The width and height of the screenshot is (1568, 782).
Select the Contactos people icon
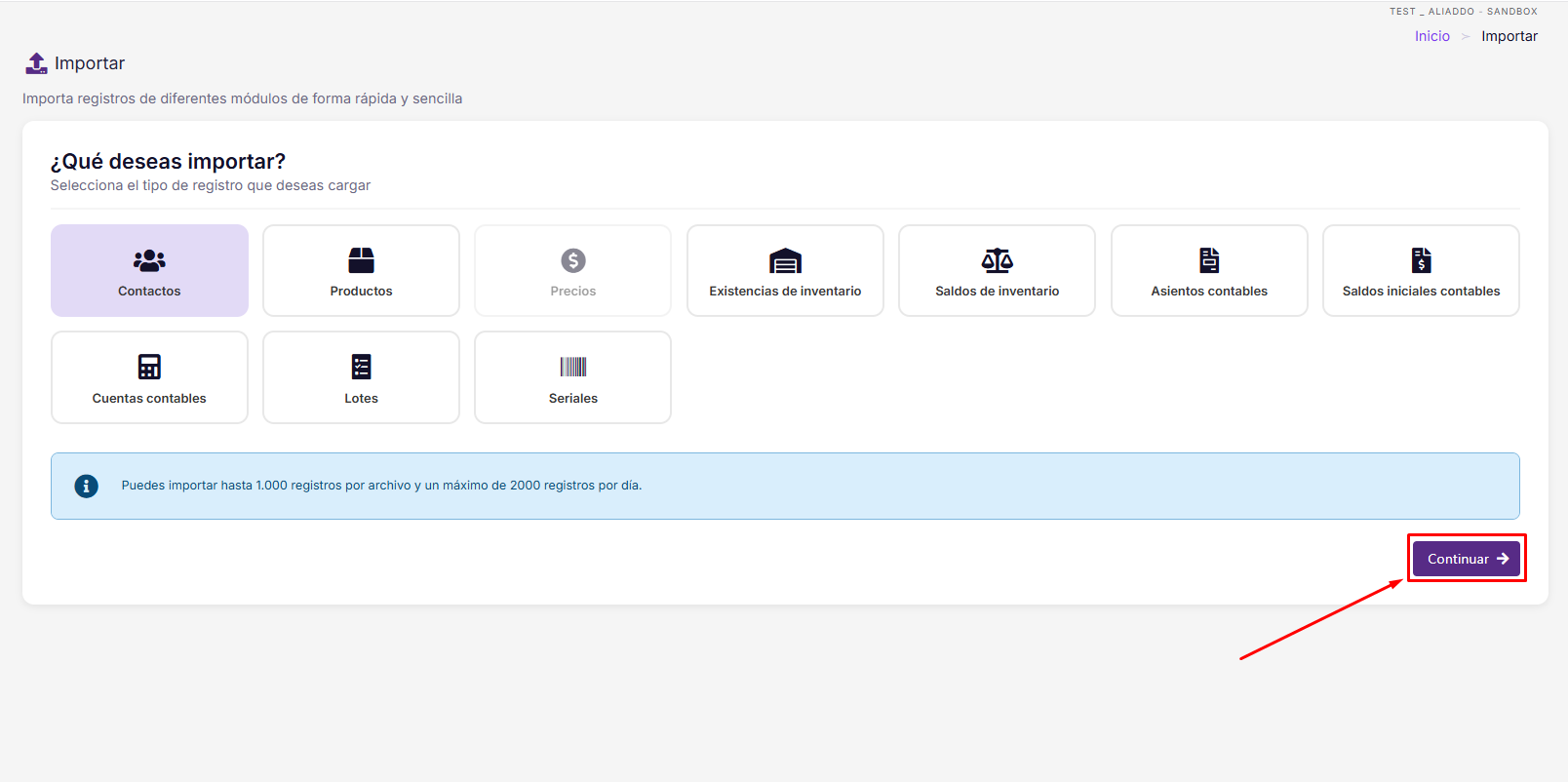[x=149, y=260]
